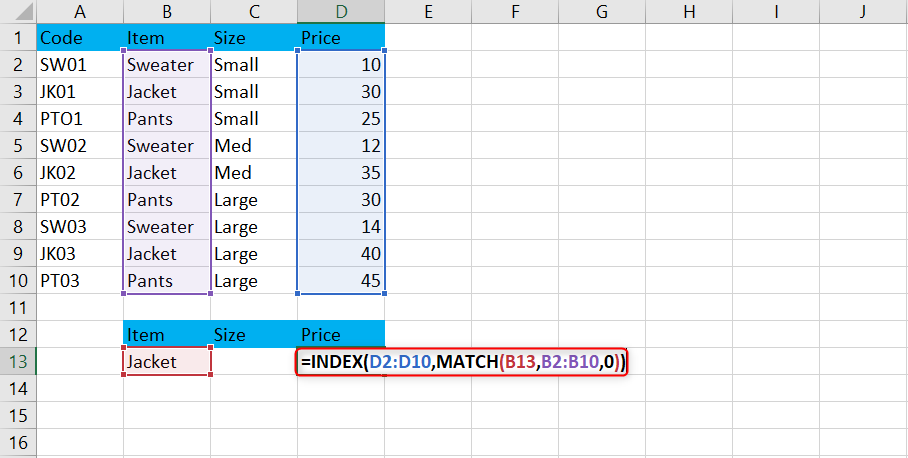This screenshot has width=908, height=458.
Task: Select cell D6 showing 35
Action: [341, 173]
